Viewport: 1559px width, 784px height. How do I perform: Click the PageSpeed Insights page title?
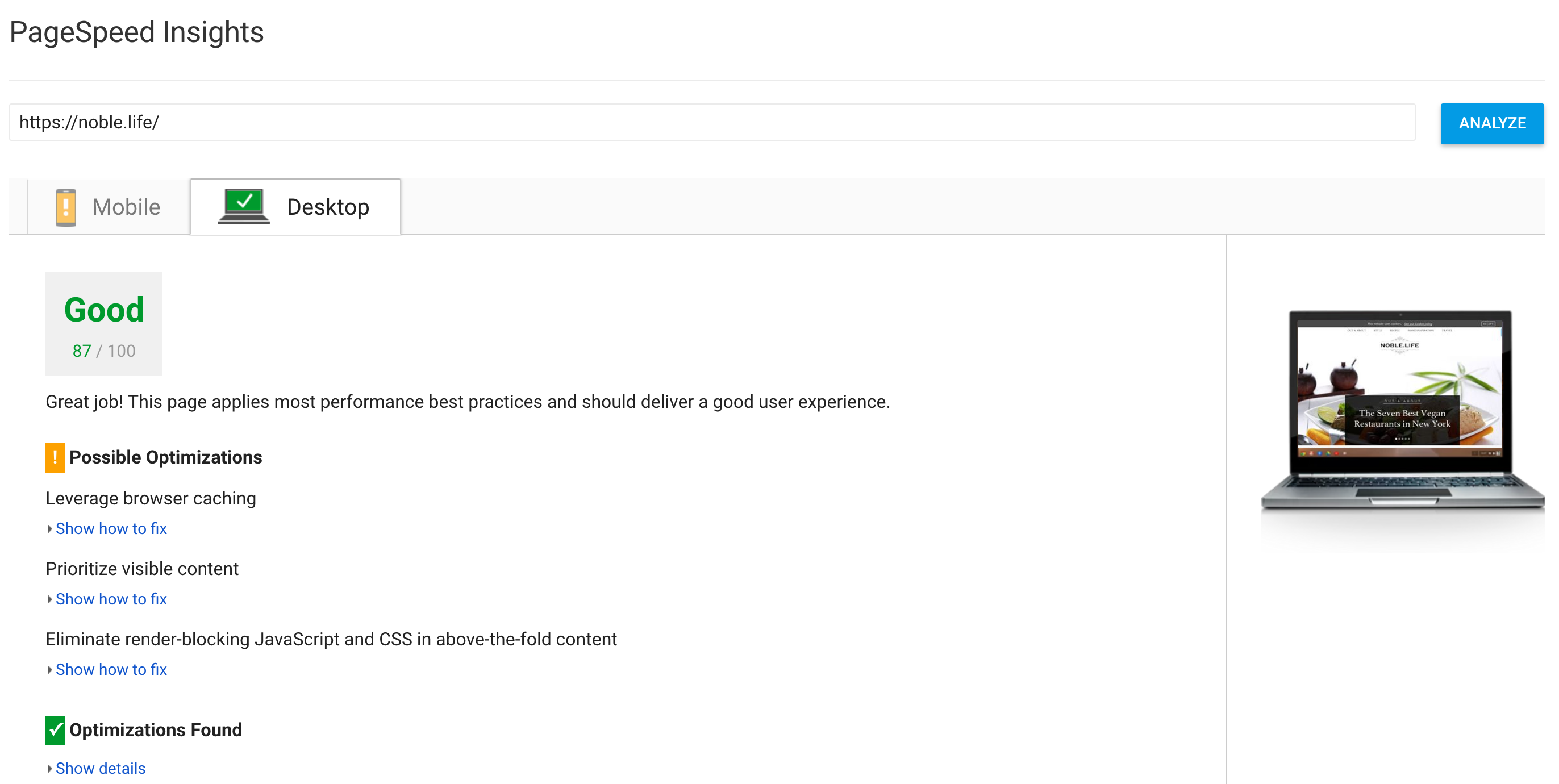click(137, 32)
